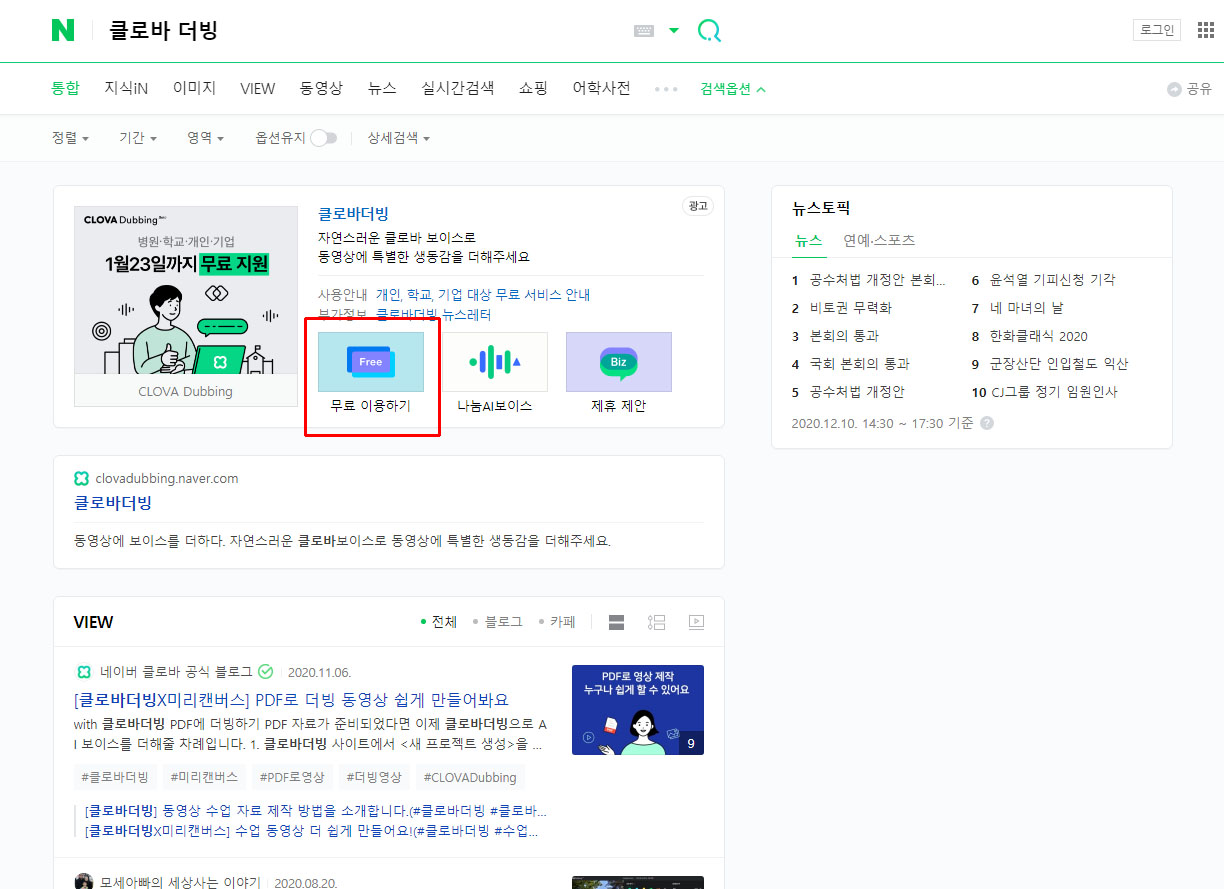
Task: Click the #미리캔버스 hashtag chip
Action: pos(204,777)
